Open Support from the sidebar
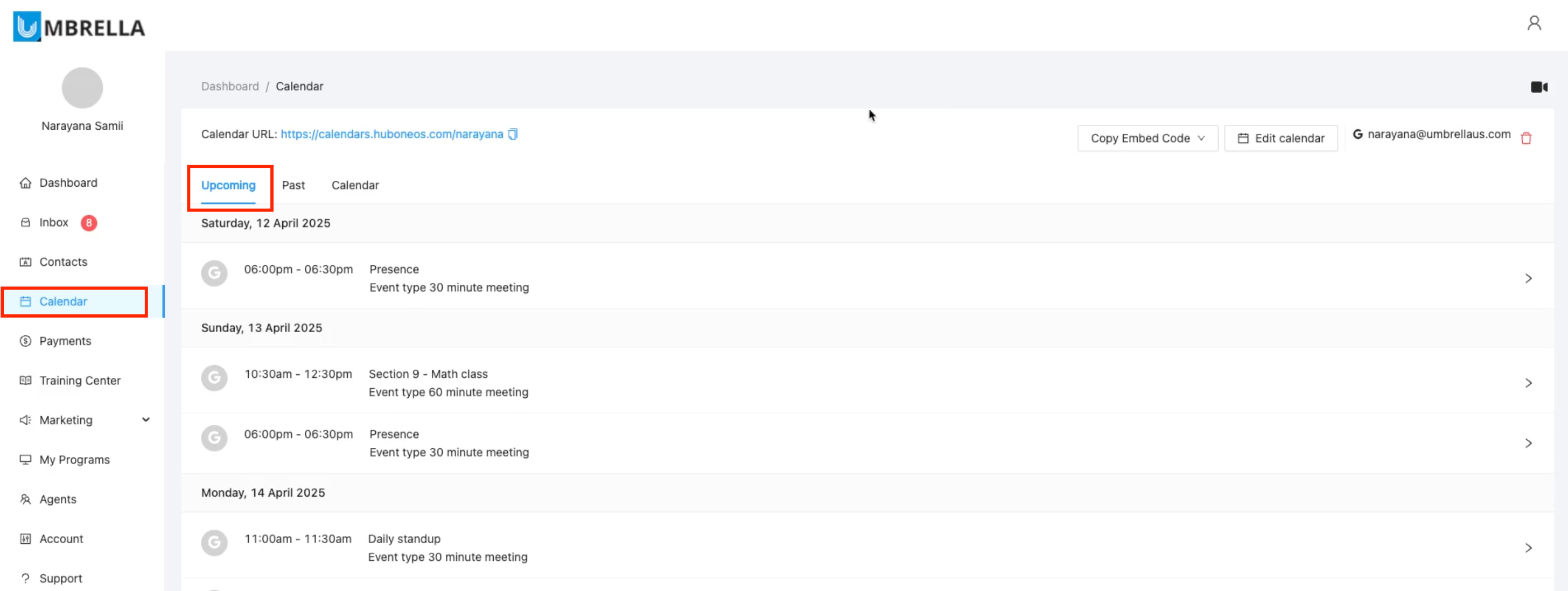 (60, 578)
